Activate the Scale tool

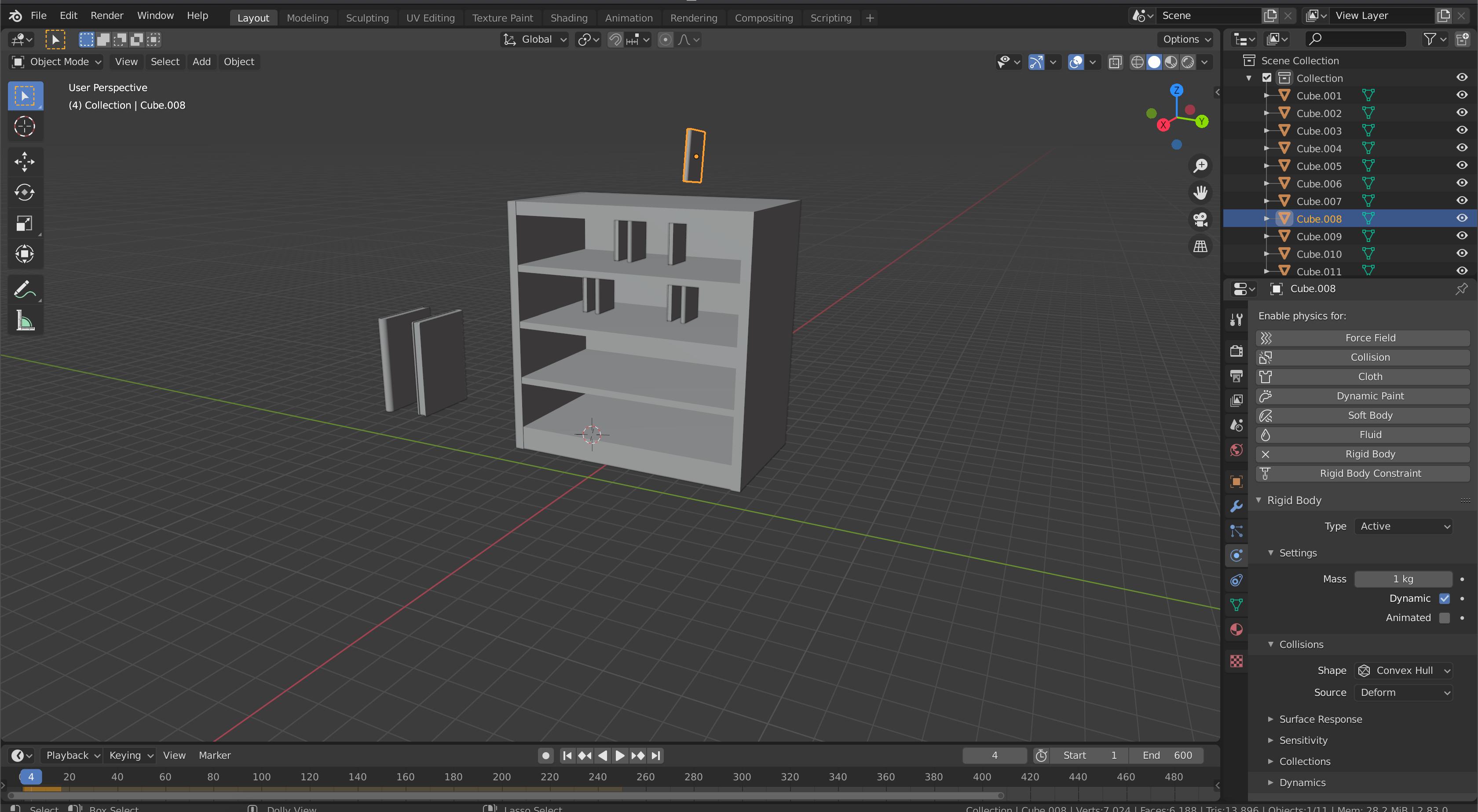coord(25,223)
